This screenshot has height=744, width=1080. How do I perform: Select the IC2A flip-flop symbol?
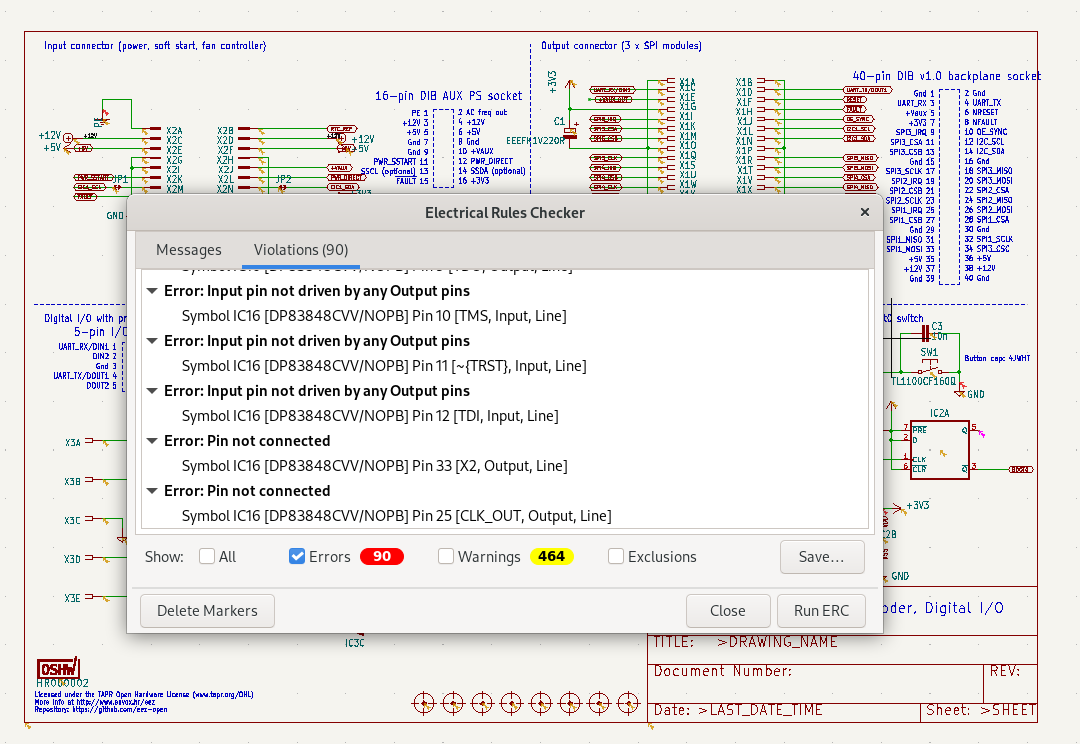click(939, 449)
